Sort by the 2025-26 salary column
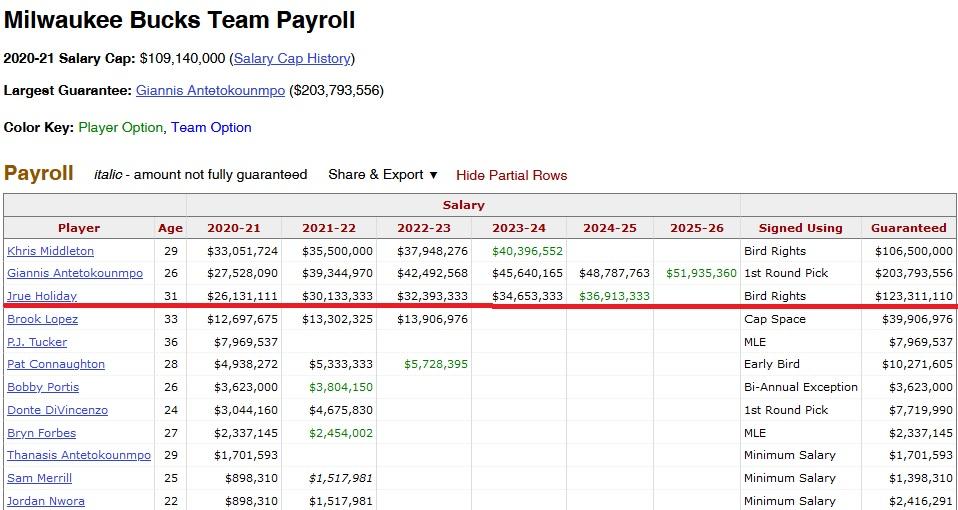This screenshot has width=958, height=510. (697, 228)
